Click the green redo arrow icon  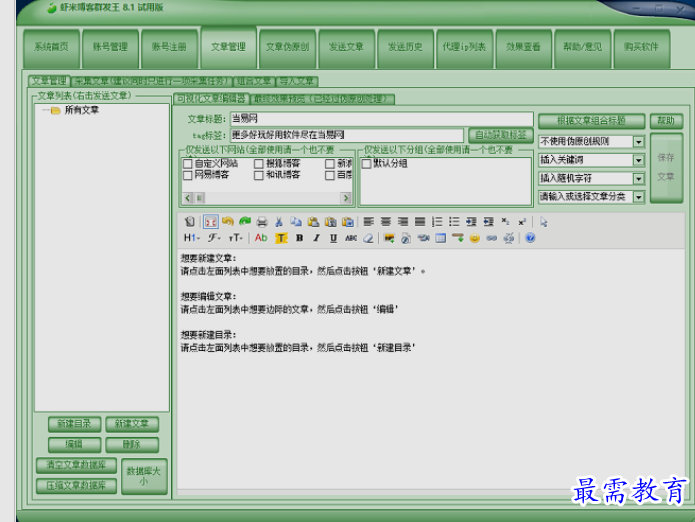click(x=245, y=222)
